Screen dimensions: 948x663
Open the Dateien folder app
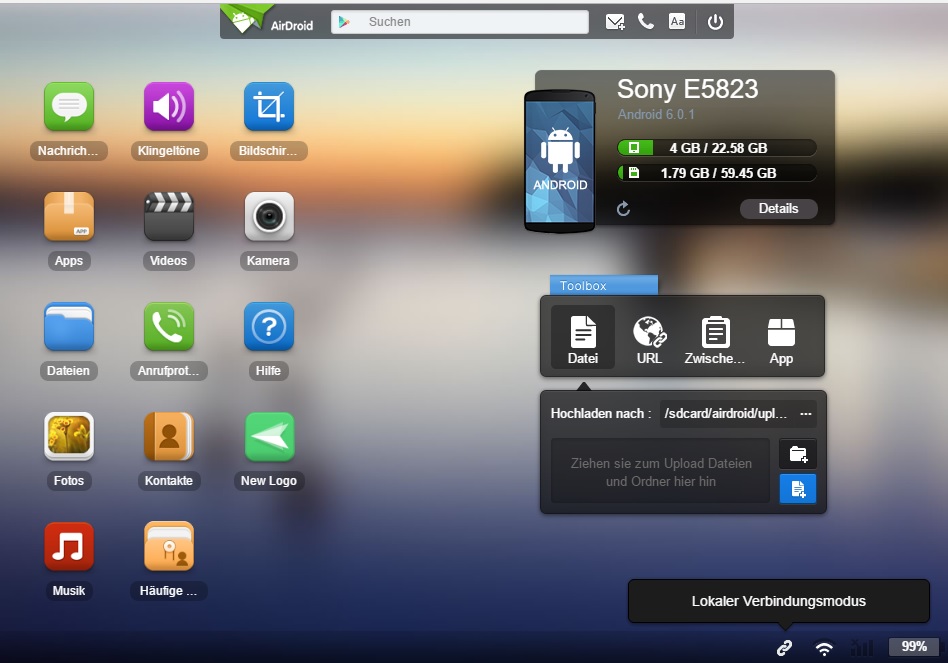click(x=69, y=327)
